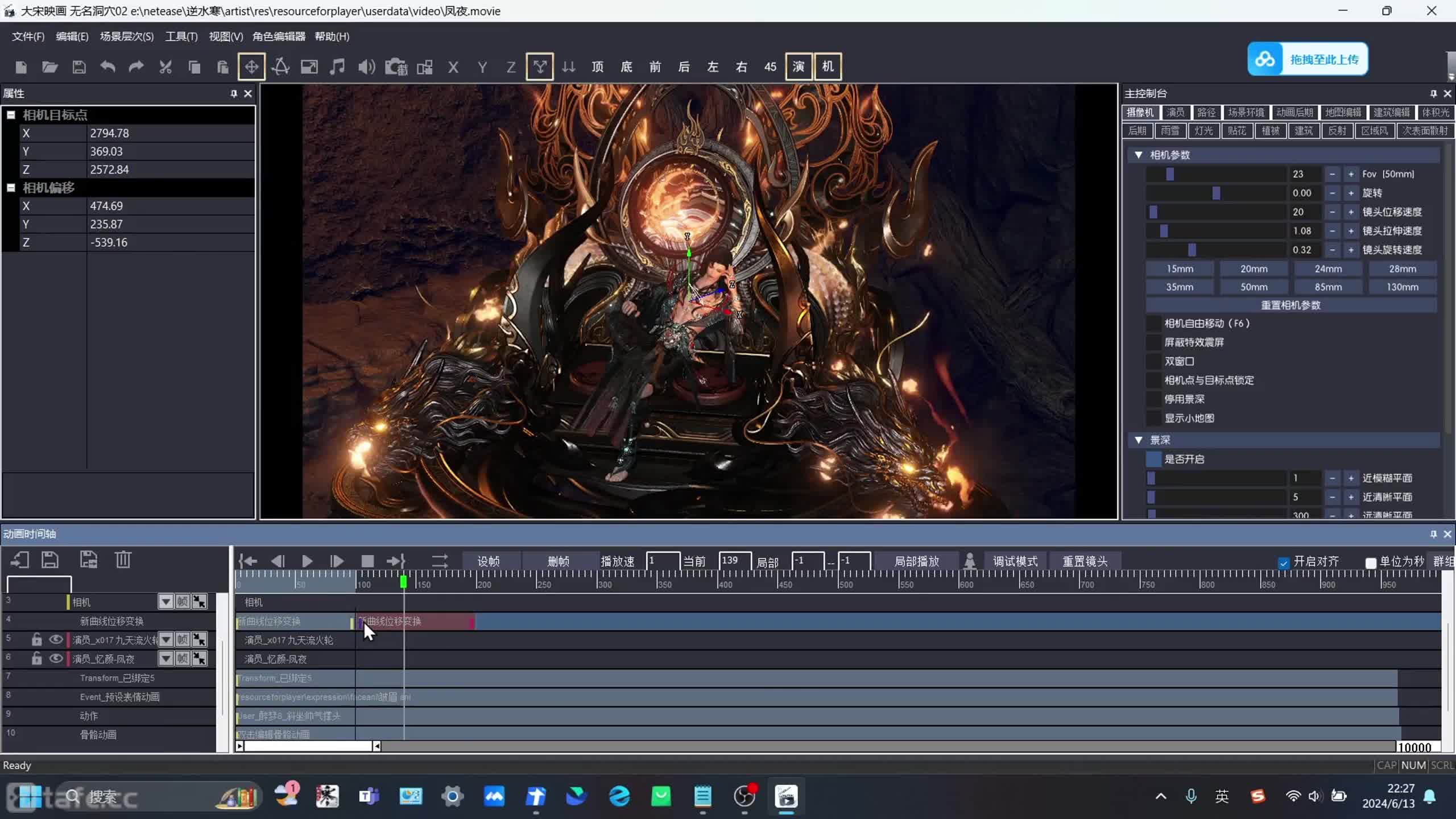
Task: Switch to 演员 tab in main console
Action: pyautogui.click(x=1175, y=112)
